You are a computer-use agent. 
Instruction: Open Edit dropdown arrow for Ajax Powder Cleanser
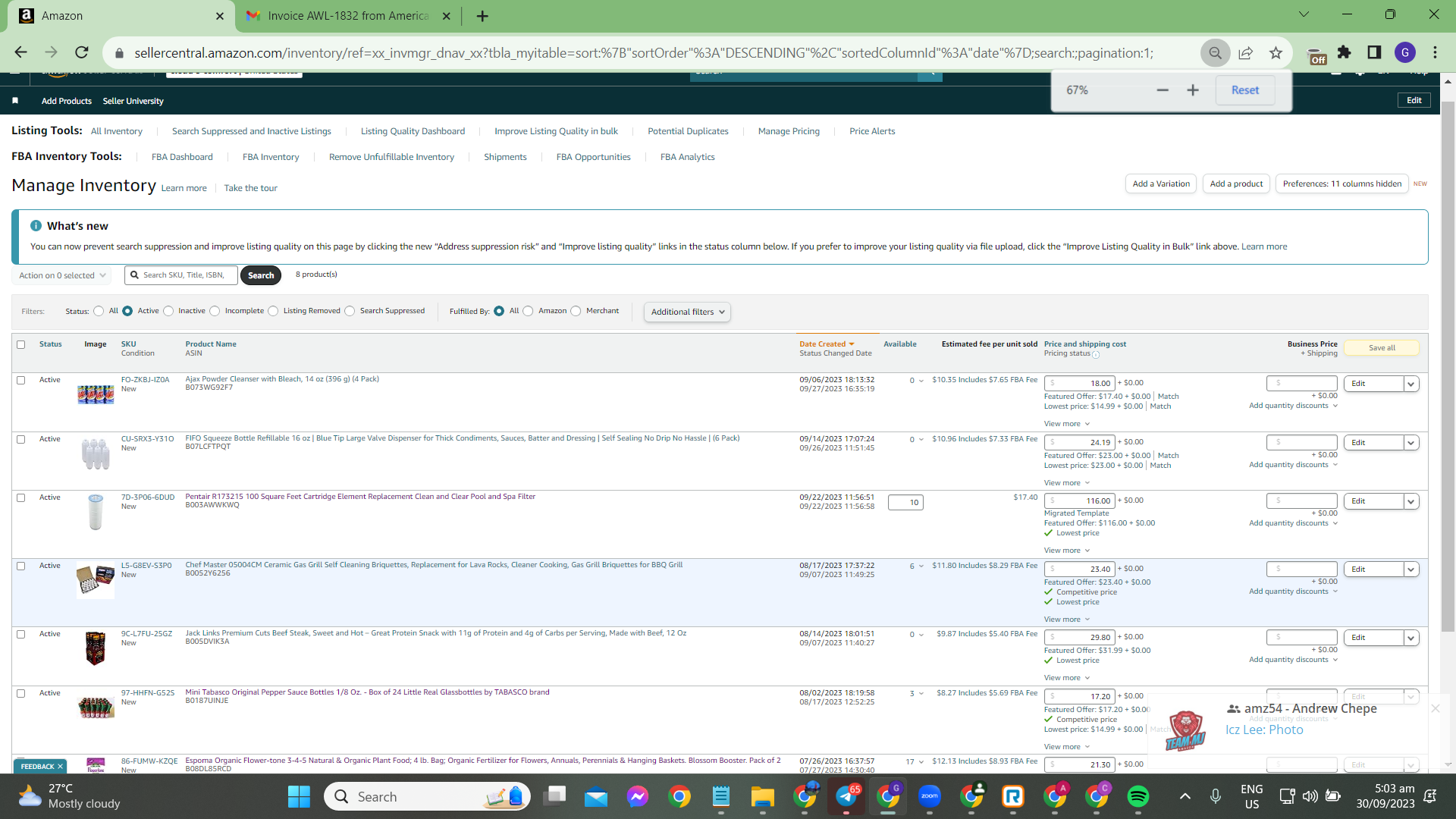click(x=1410, y=384)
